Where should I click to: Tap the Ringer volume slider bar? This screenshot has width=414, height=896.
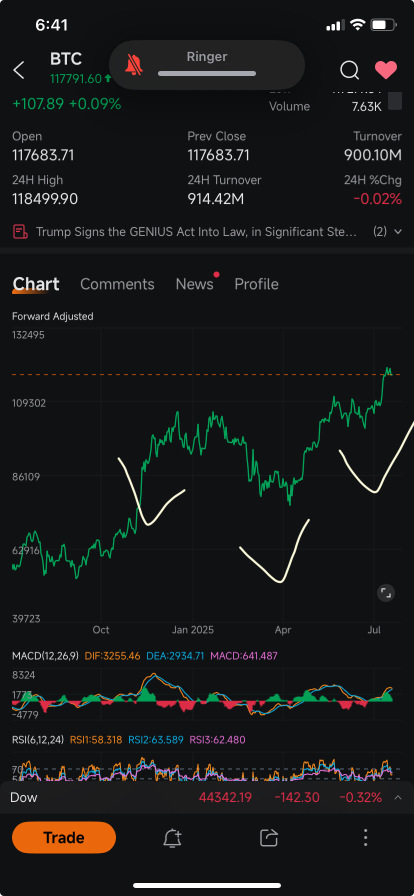coord(207,74)
